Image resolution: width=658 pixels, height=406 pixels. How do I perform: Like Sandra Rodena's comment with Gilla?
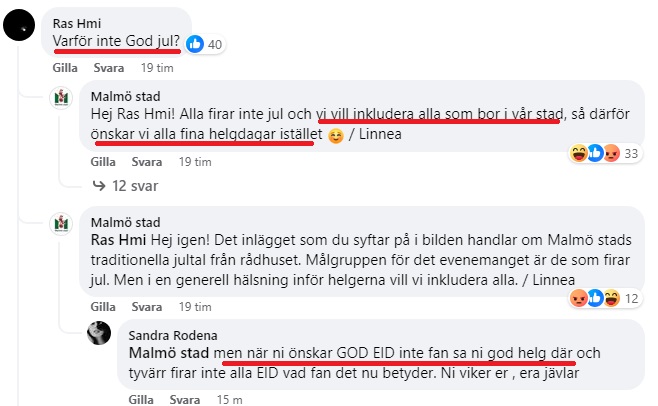[x=142, y=400]
